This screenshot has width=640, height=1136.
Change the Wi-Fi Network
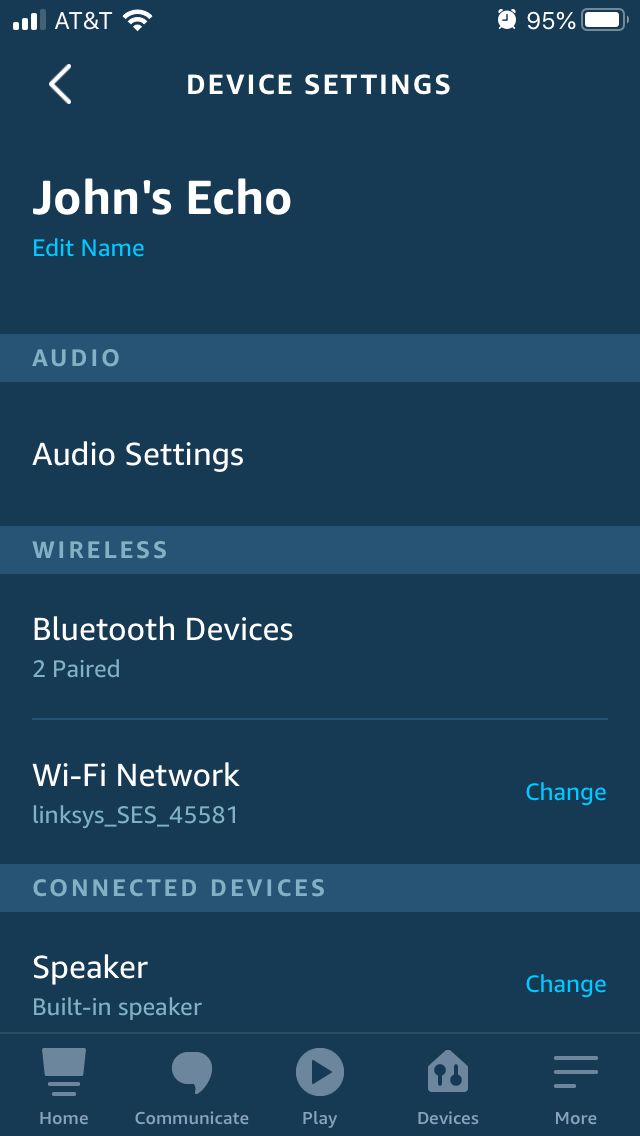pos(566,791)
